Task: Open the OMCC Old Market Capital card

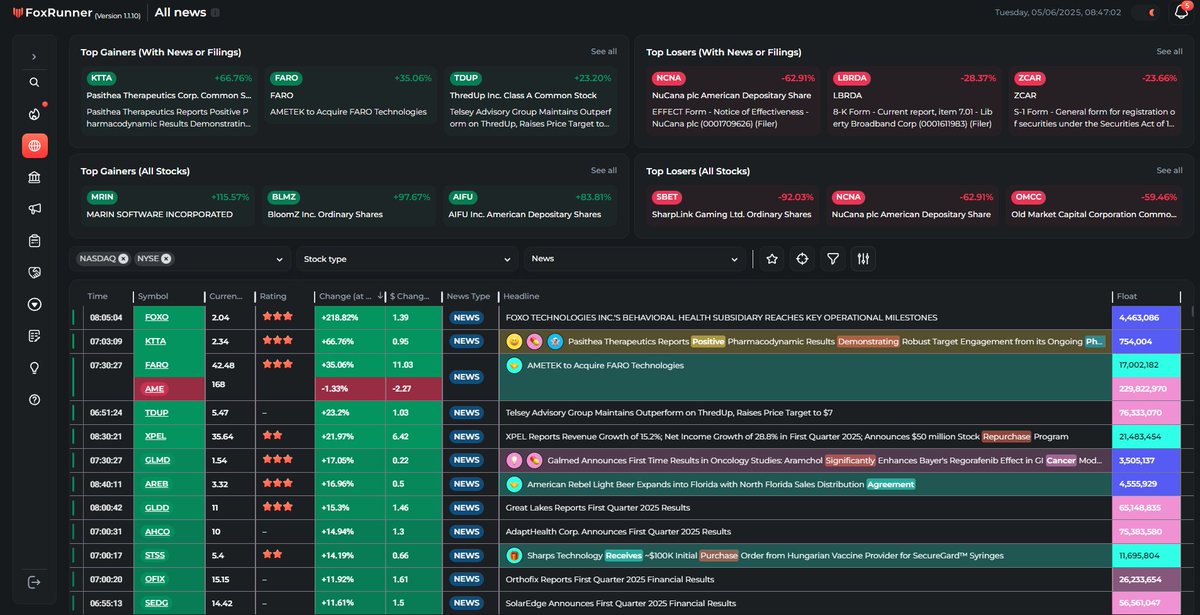Action: (x=1094, y=206)
